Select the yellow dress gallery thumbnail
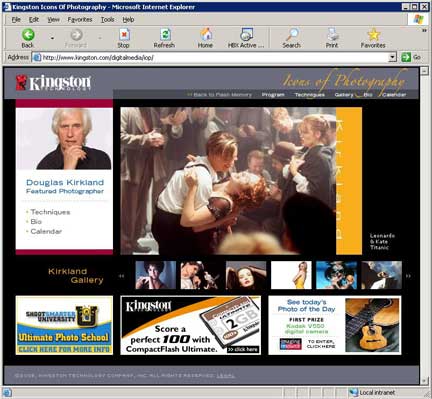 coord(291,275)
